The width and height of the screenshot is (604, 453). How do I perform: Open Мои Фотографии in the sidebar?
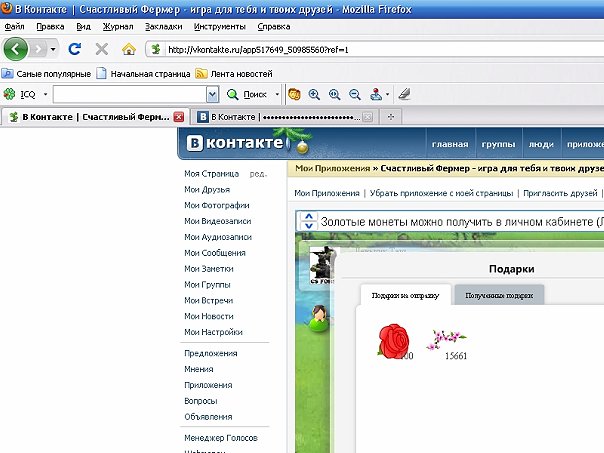click(217, 205)
